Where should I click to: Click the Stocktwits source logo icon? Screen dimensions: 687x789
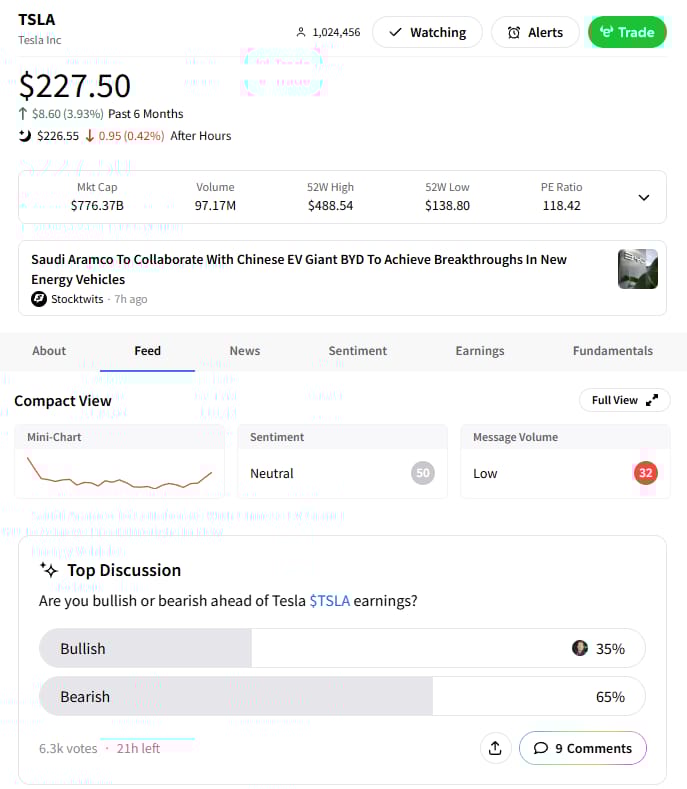pos(39,299)
